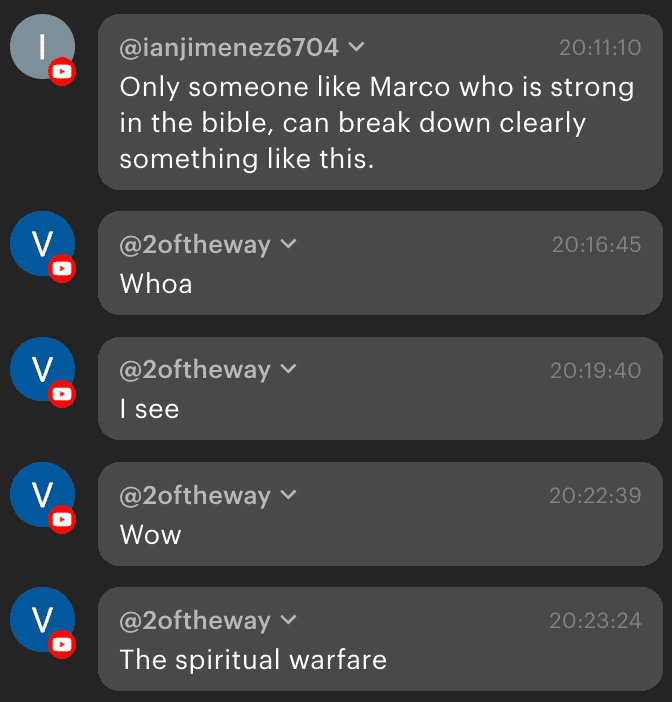Viewport: 672px width, 702px height.
Task: Click the @2oftheway username above "I see"
Action: [195, 370]
